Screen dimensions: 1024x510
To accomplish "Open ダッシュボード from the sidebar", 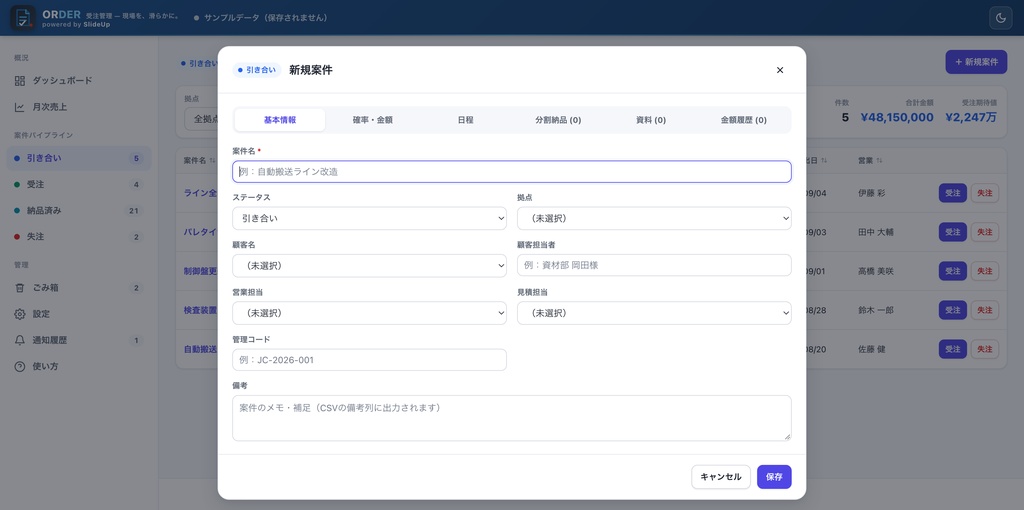I will tap(79, 80).
